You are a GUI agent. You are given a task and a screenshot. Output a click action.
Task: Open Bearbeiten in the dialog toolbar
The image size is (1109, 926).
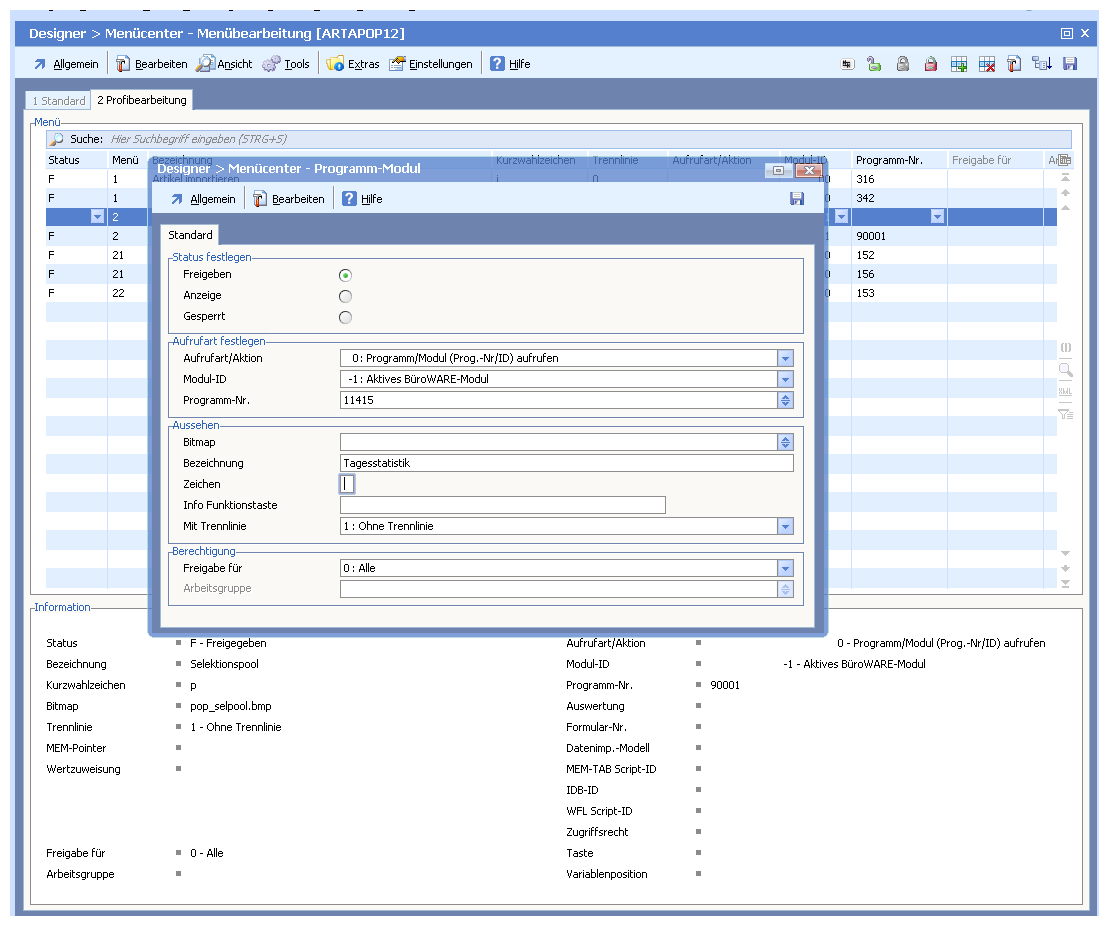[289, 199]
